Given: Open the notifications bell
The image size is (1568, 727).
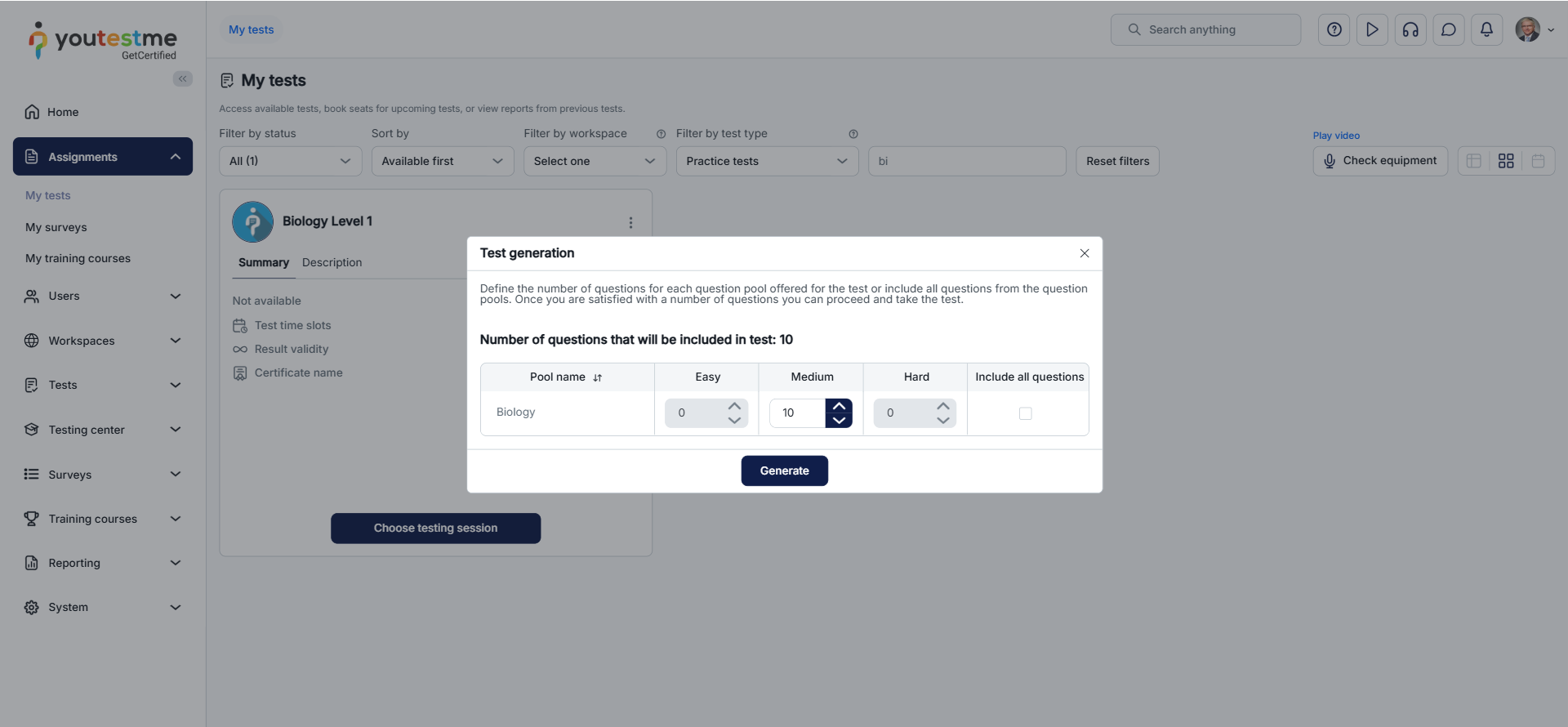Looking at the screenshot, I should pos(1486,30).
